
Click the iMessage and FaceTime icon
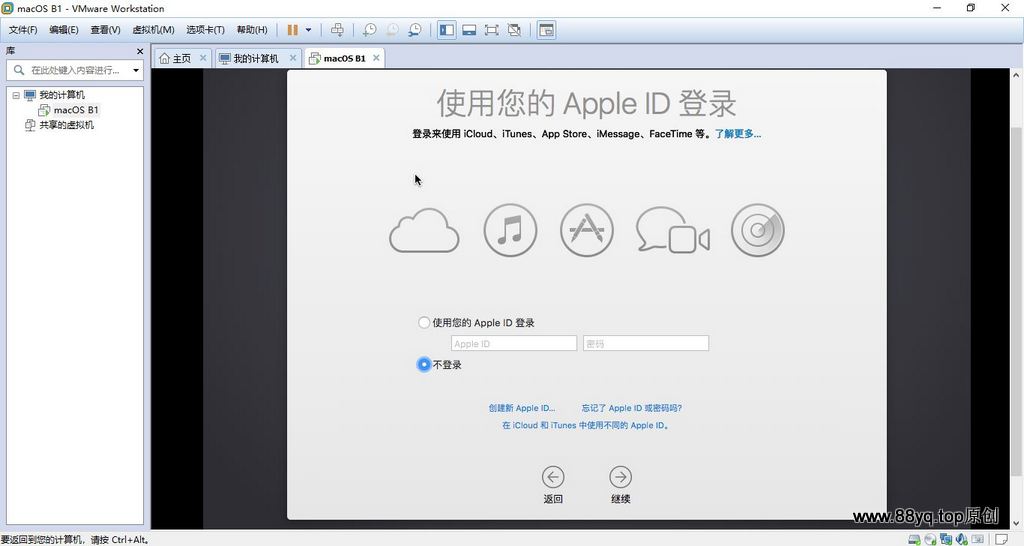(673, 231)
